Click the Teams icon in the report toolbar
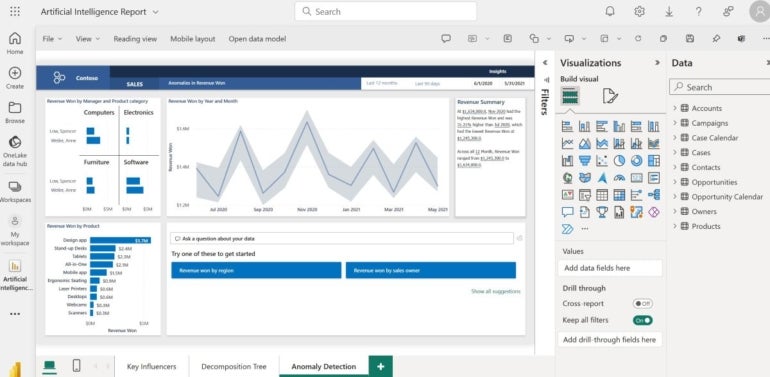 tap(742, 39)
